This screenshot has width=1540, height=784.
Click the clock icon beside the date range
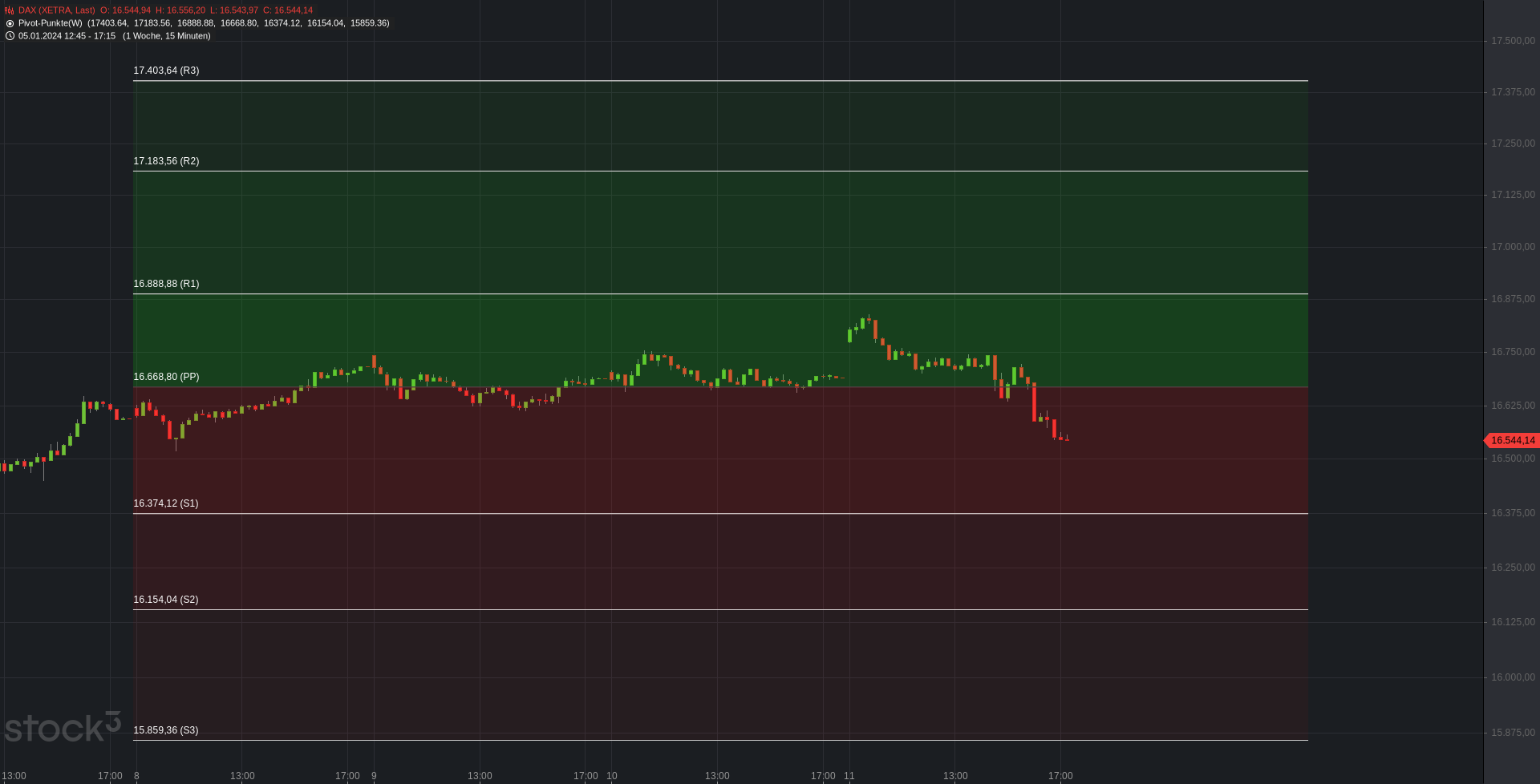[x=10, y=36]
